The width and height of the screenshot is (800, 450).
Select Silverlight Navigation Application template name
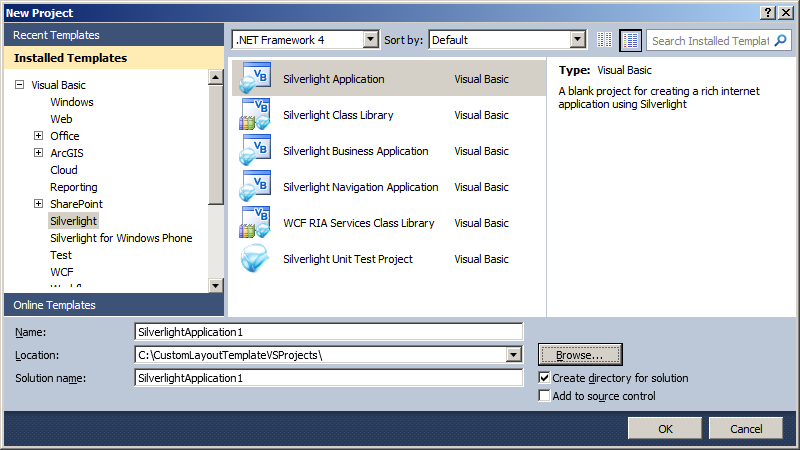point(361,187)
